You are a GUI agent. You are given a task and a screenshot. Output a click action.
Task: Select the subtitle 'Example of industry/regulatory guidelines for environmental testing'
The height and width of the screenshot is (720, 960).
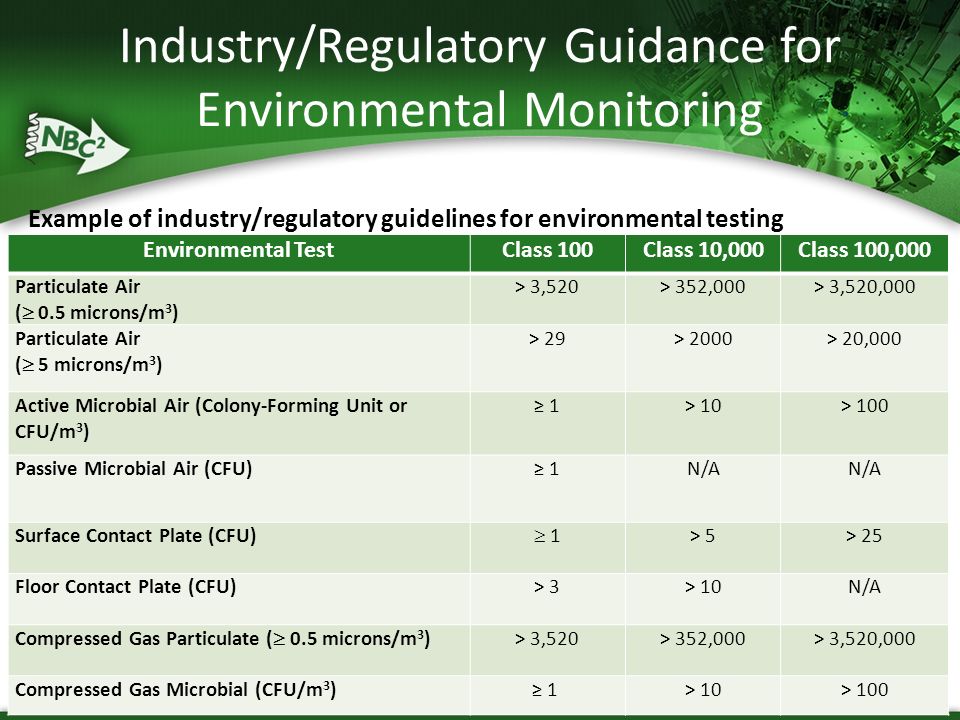pyautogui.click(x=406, y=219)
